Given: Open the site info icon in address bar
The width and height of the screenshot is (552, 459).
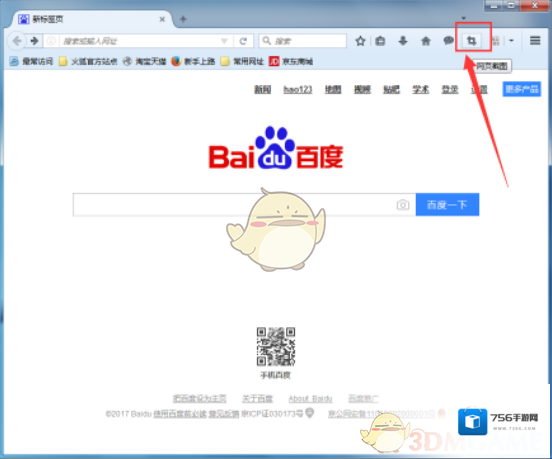Looking at the screenshot, I should coord(51,41).
